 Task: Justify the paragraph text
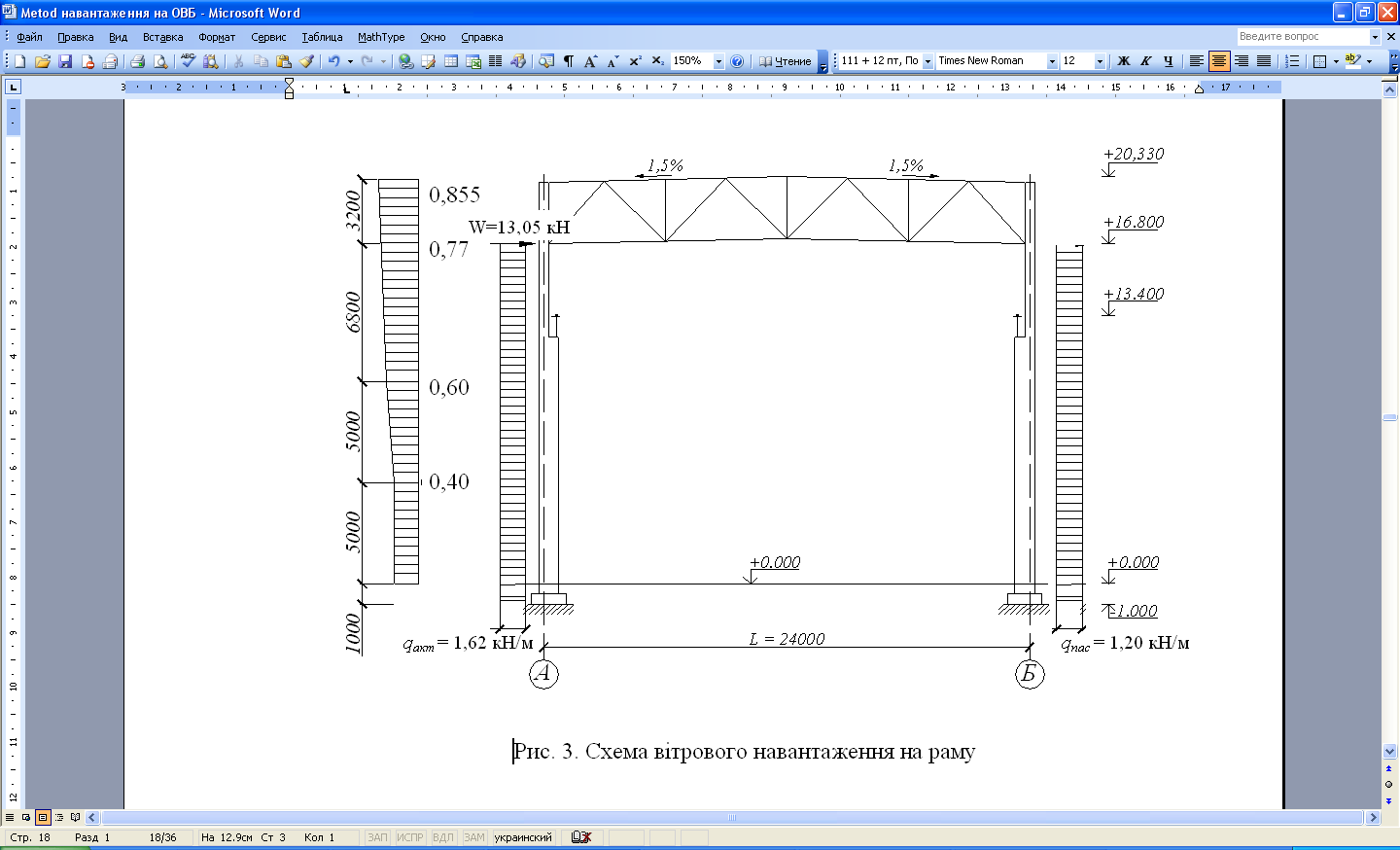1264,61
